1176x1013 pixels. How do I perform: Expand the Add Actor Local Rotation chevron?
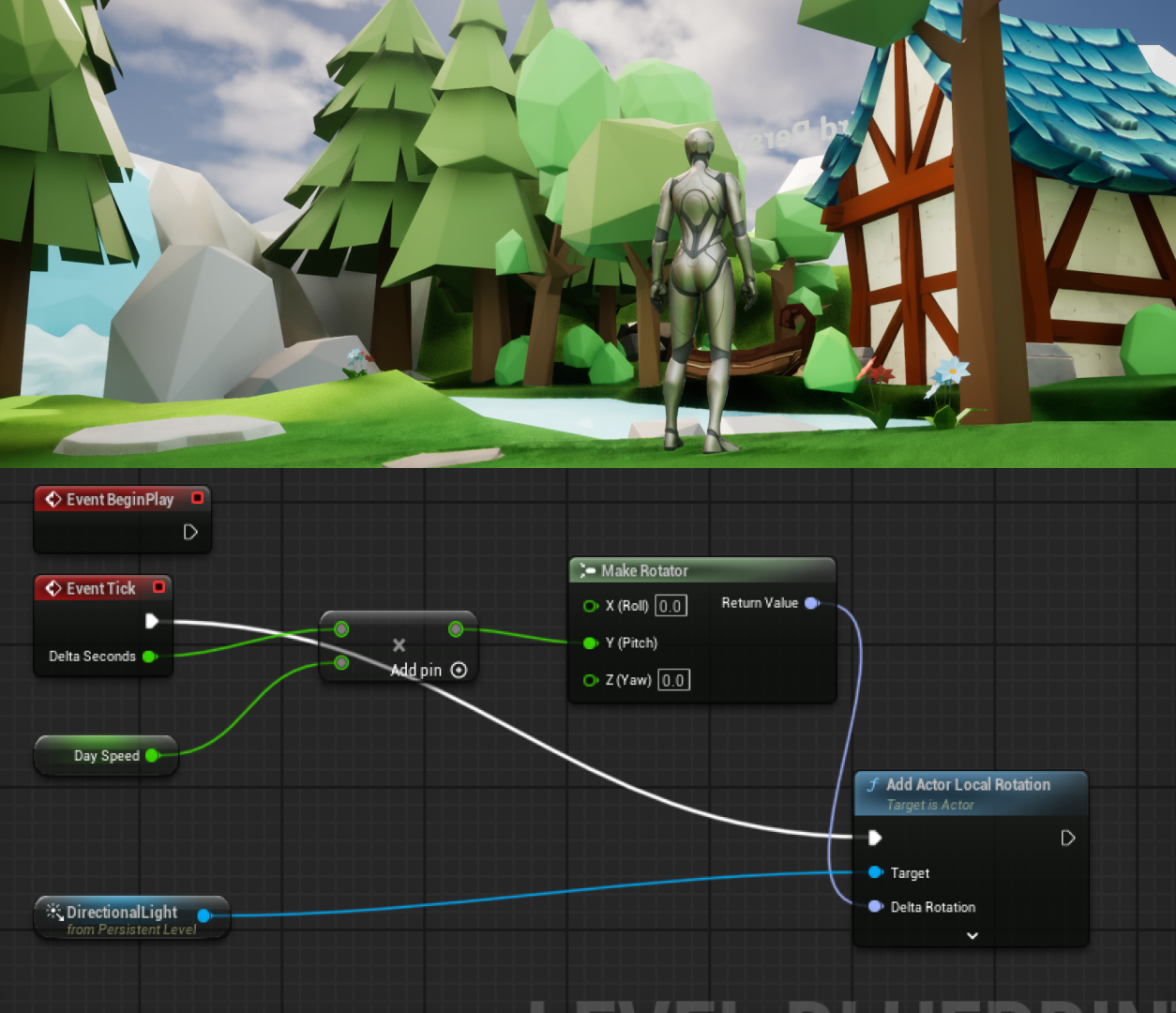tap(972, 935)
